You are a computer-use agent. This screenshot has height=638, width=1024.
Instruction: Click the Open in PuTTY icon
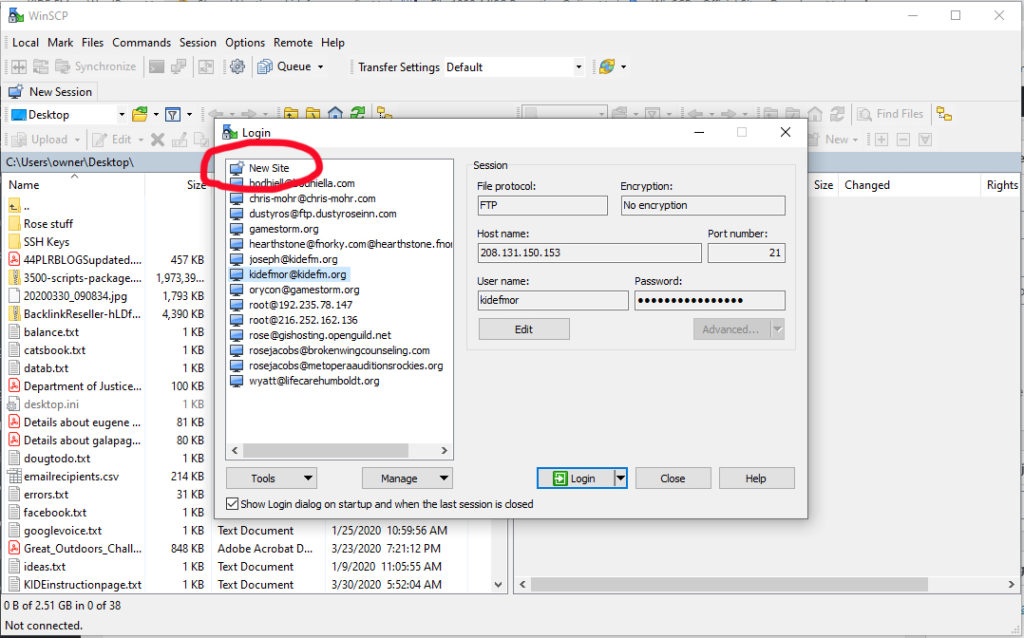tap(178, 67)
